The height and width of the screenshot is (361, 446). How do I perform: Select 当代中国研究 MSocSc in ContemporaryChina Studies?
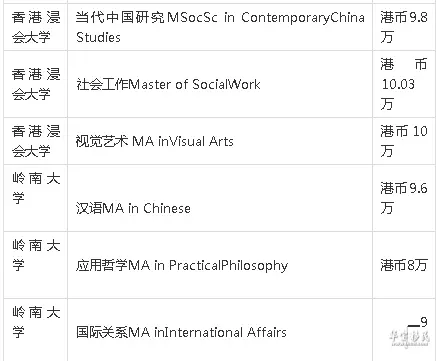(220, 27)
